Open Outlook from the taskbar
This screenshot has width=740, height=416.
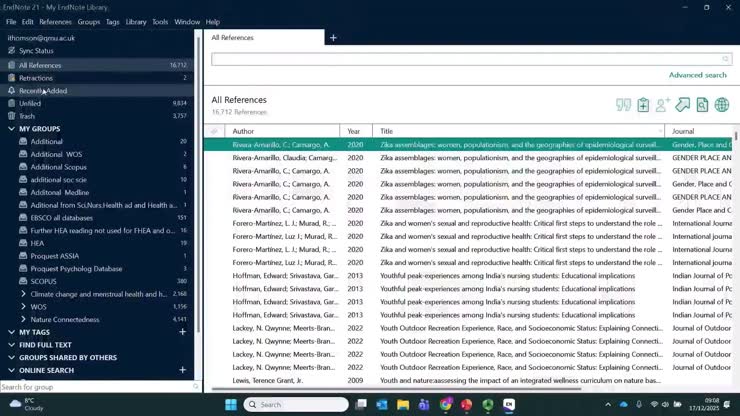click(382, 405)
